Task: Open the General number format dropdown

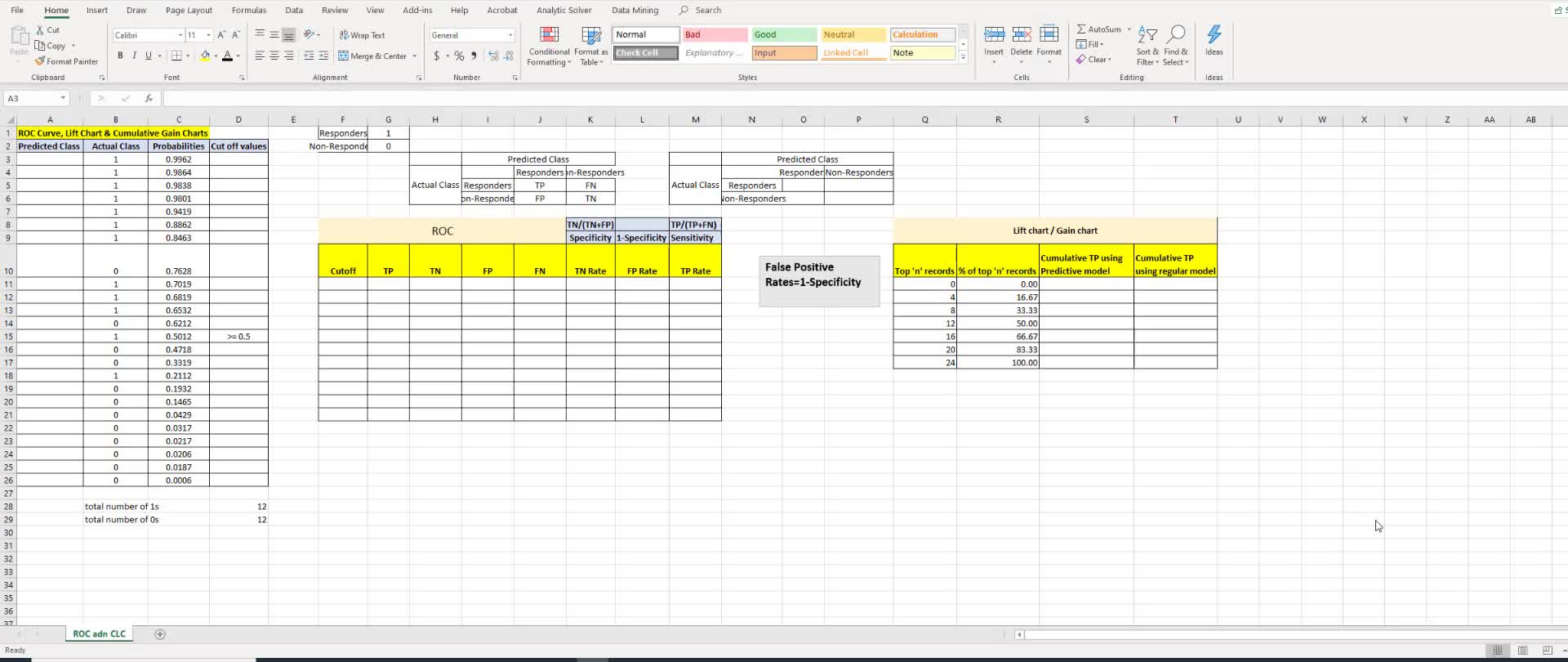Action: pos(510,35)
